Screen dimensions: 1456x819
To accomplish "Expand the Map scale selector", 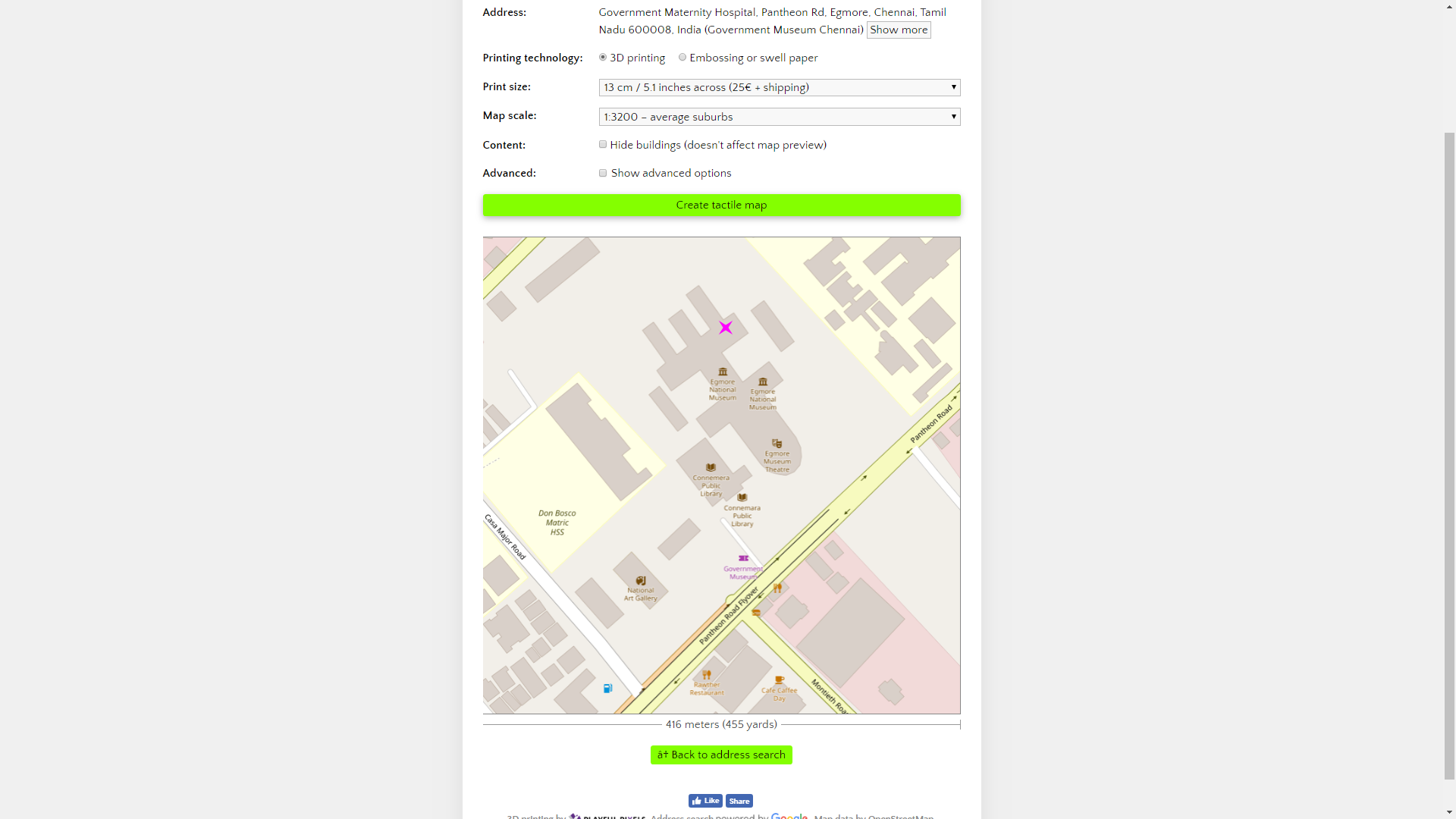I will 779,116.
